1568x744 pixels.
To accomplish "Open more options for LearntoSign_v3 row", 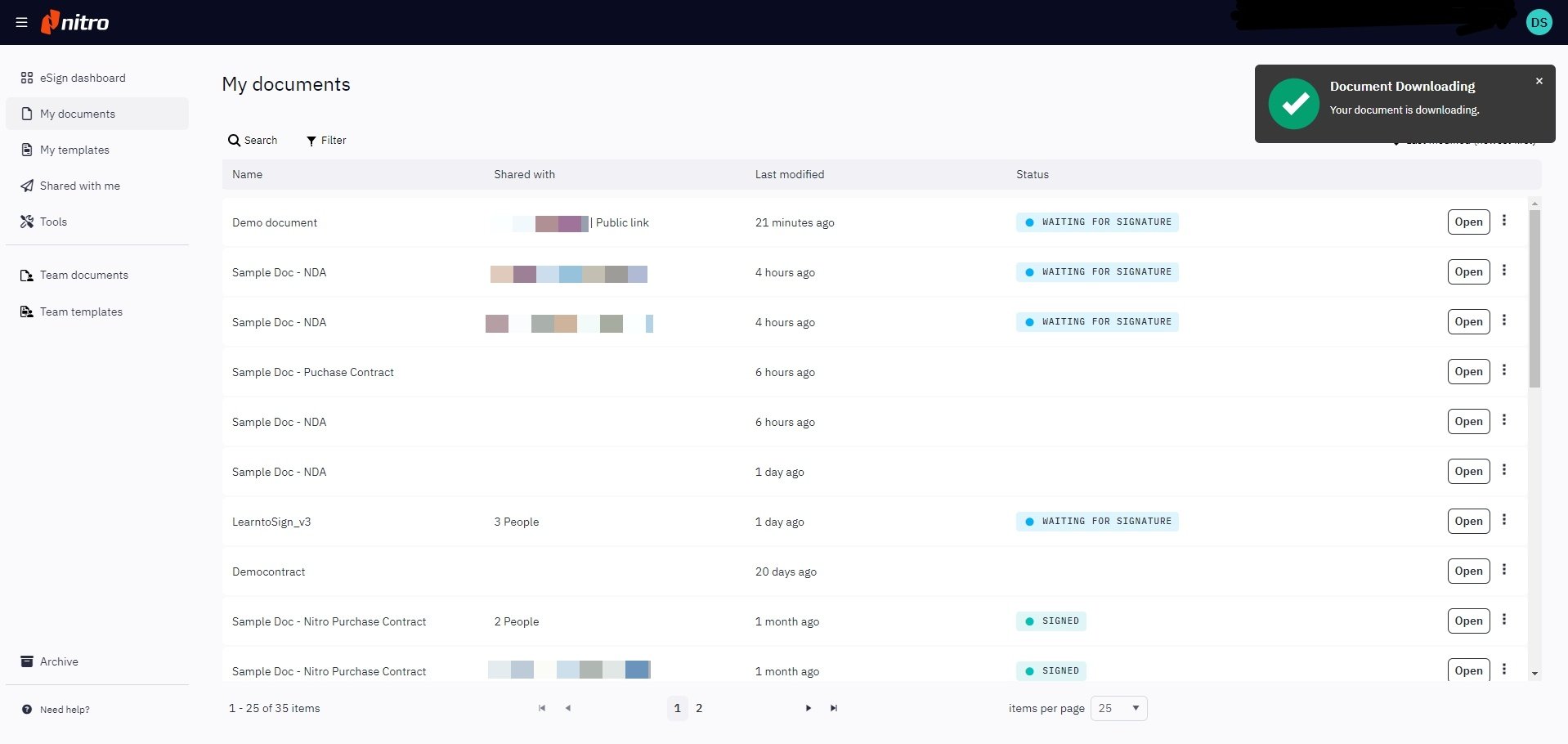I will (x=1503, y=520).
